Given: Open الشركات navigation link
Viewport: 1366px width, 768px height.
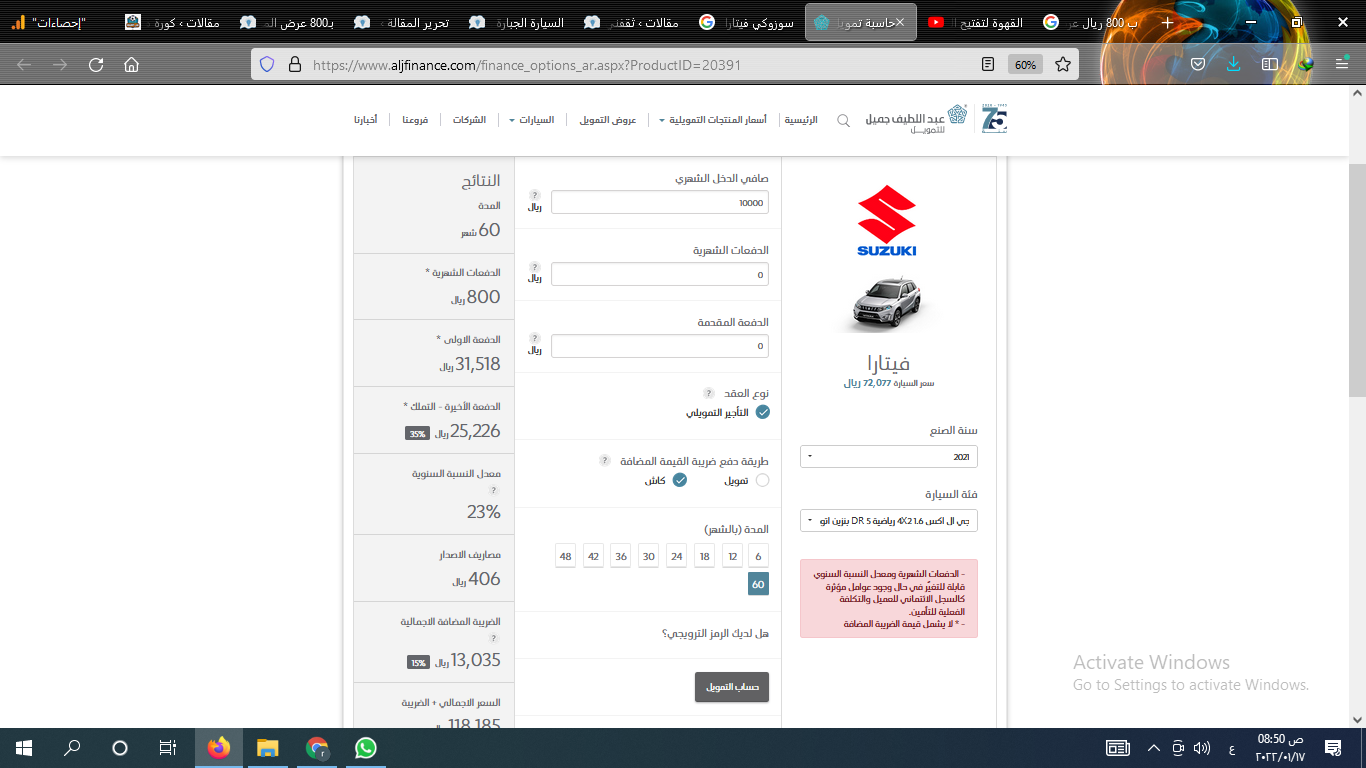Looking at the screenshot, I should point(469,120).
